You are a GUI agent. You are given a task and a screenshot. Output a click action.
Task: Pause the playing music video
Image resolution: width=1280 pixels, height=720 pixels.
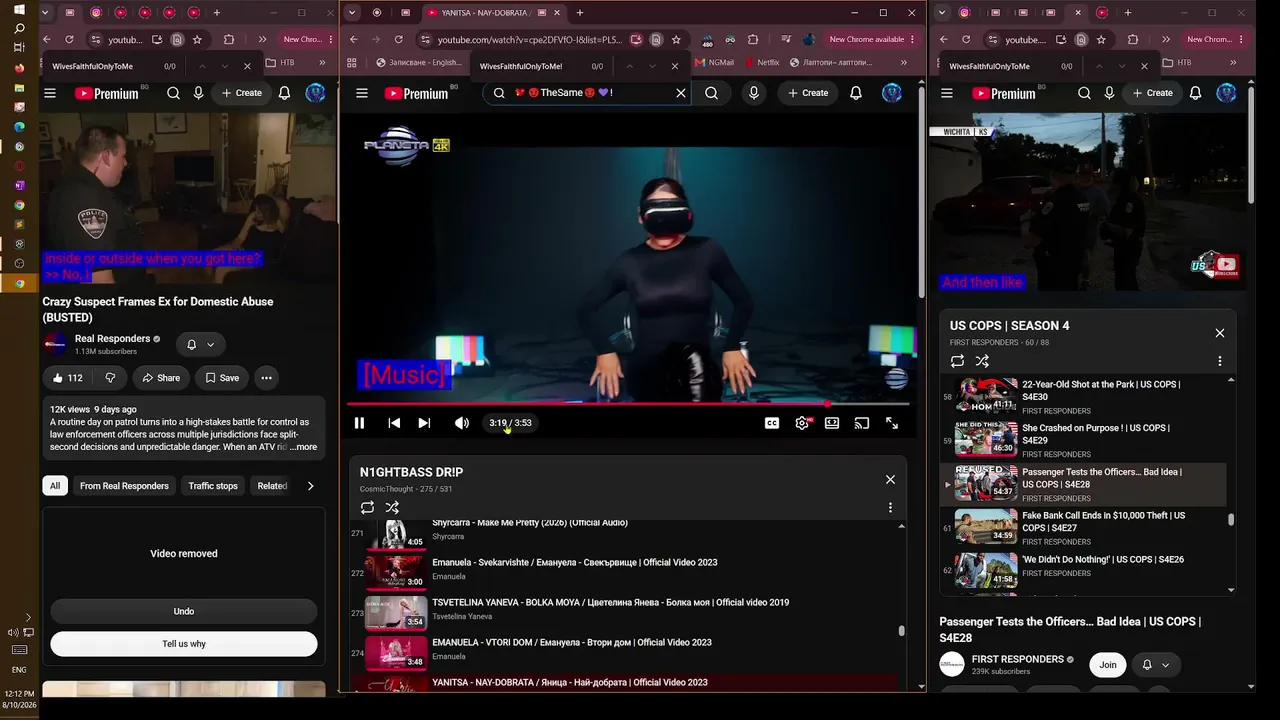[360, 423]
